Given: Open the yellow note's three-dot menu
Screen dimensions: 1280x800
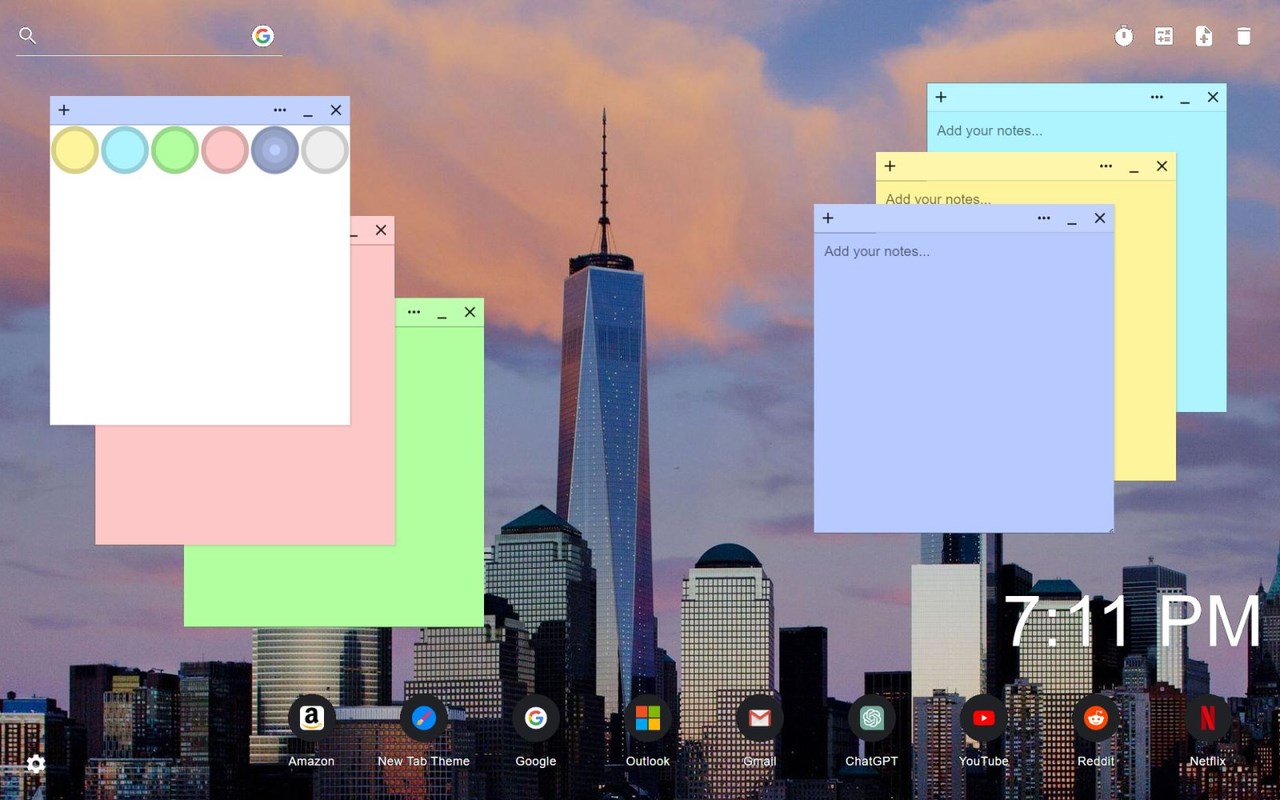Looking at the screenshot, I should [x=1106, y=166].
